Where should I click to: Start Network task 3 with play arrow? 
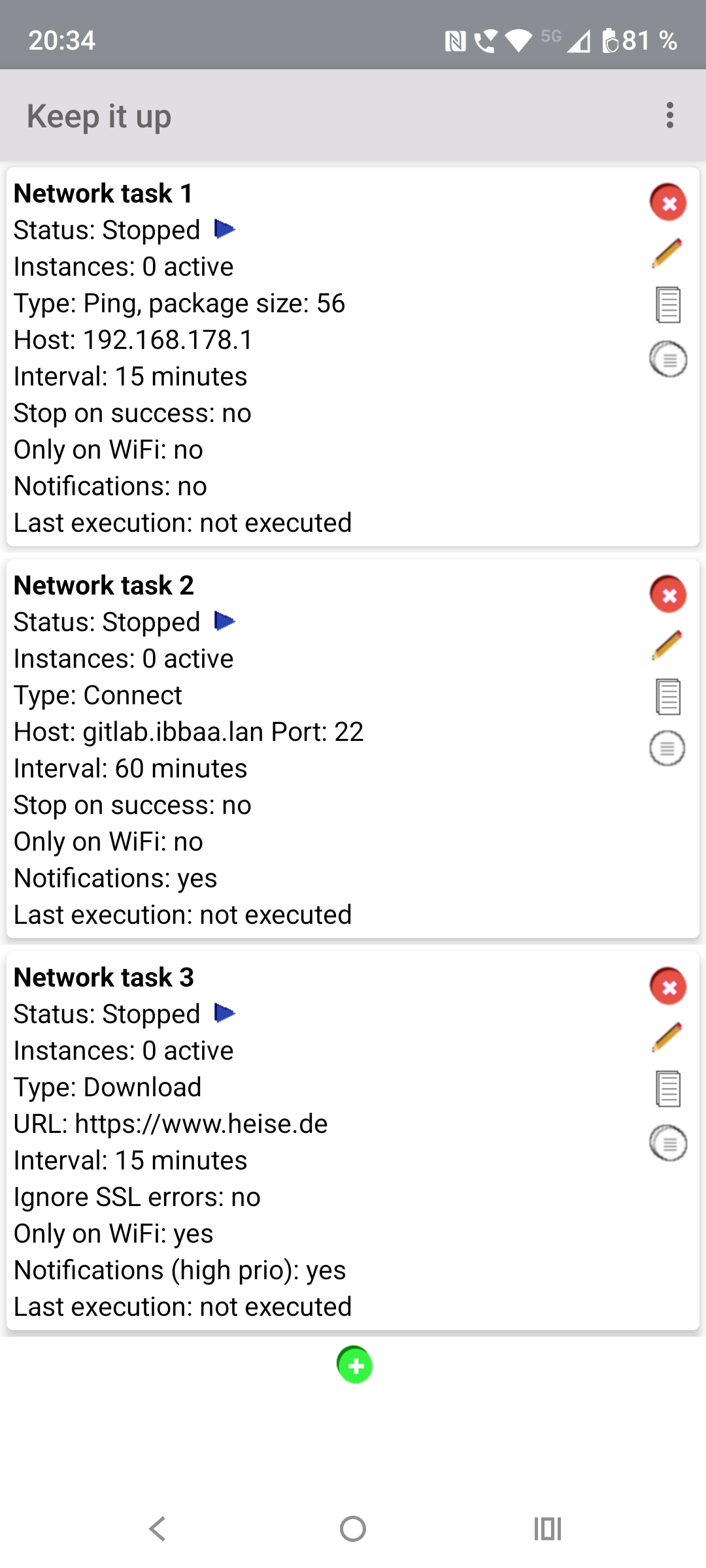[x=224, y=1013]
